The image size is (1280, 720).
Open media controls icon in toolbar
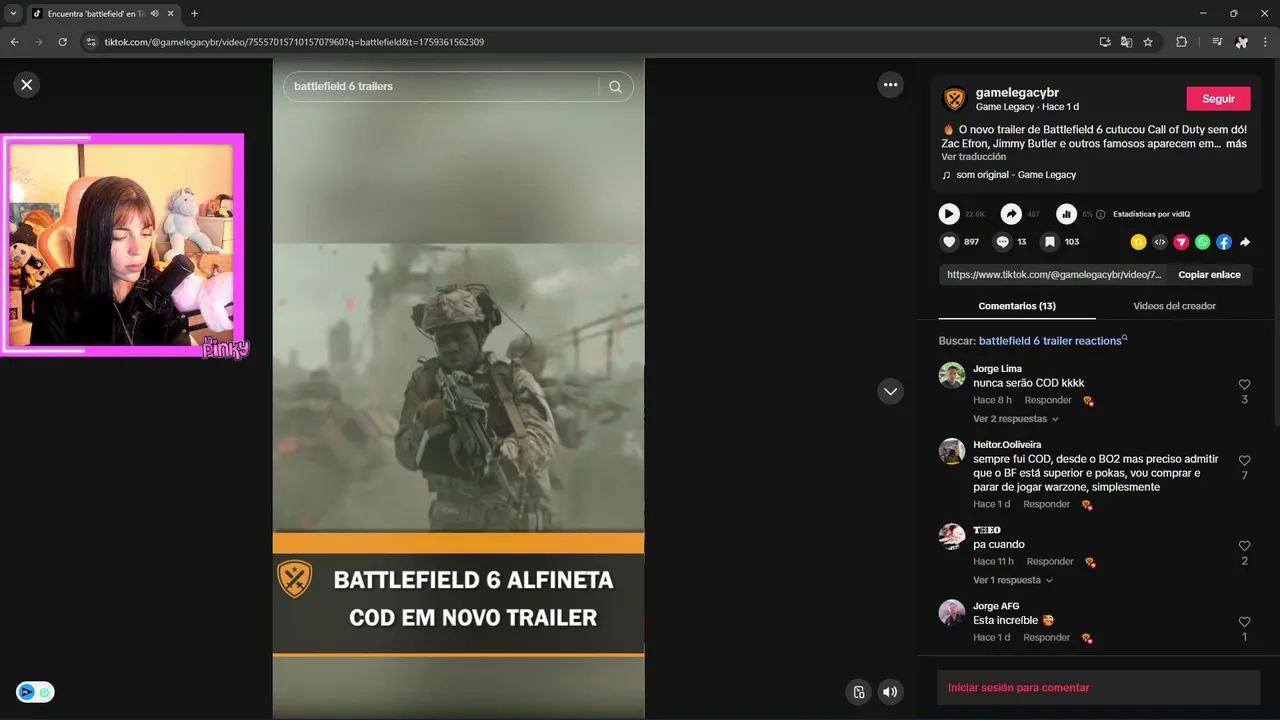coord(1216,42)
